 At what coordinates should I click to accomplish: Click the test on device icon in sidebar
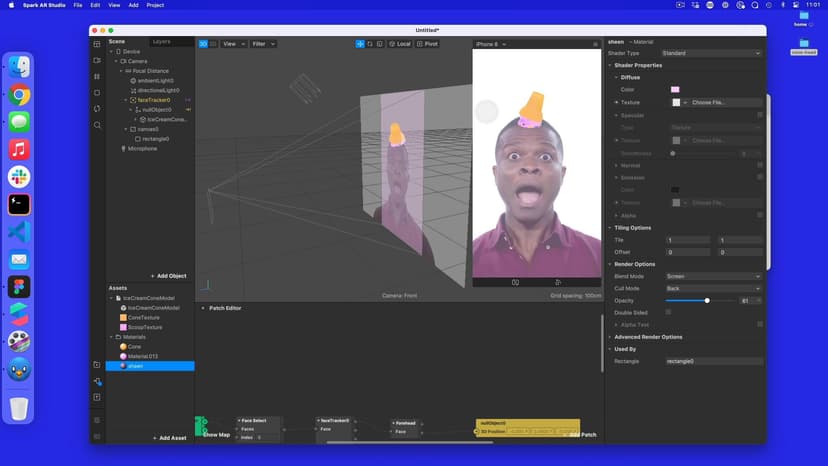(x=97, y=381)
